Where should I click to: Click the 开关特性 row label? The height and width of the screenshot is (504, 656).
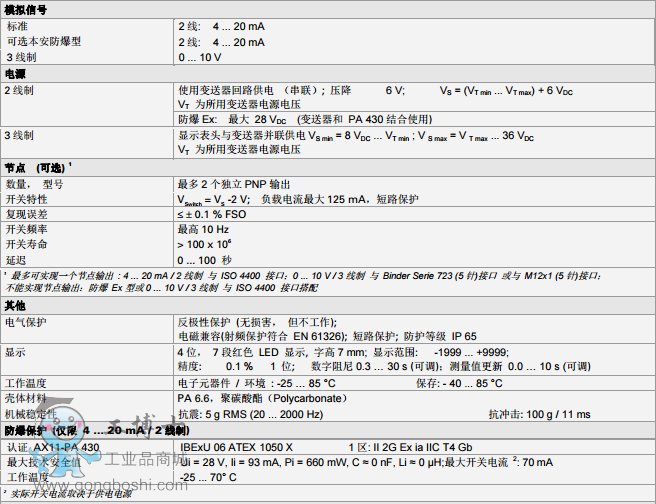coord(27,199)
